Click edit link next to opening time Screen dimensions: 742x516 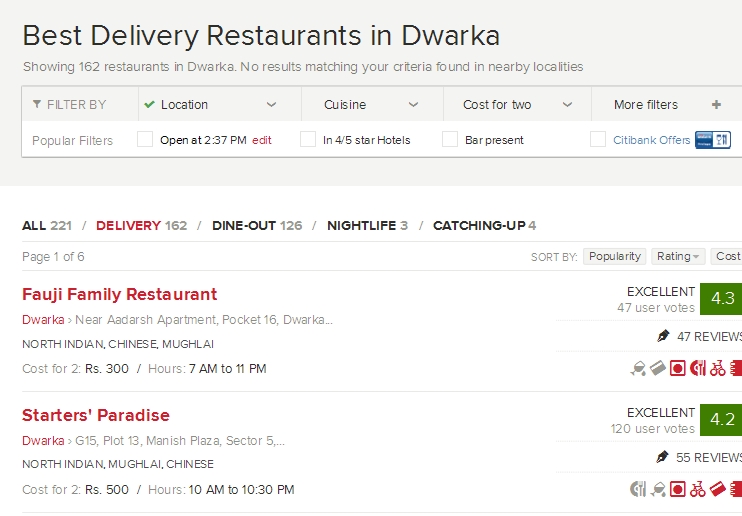pos(262,140)
